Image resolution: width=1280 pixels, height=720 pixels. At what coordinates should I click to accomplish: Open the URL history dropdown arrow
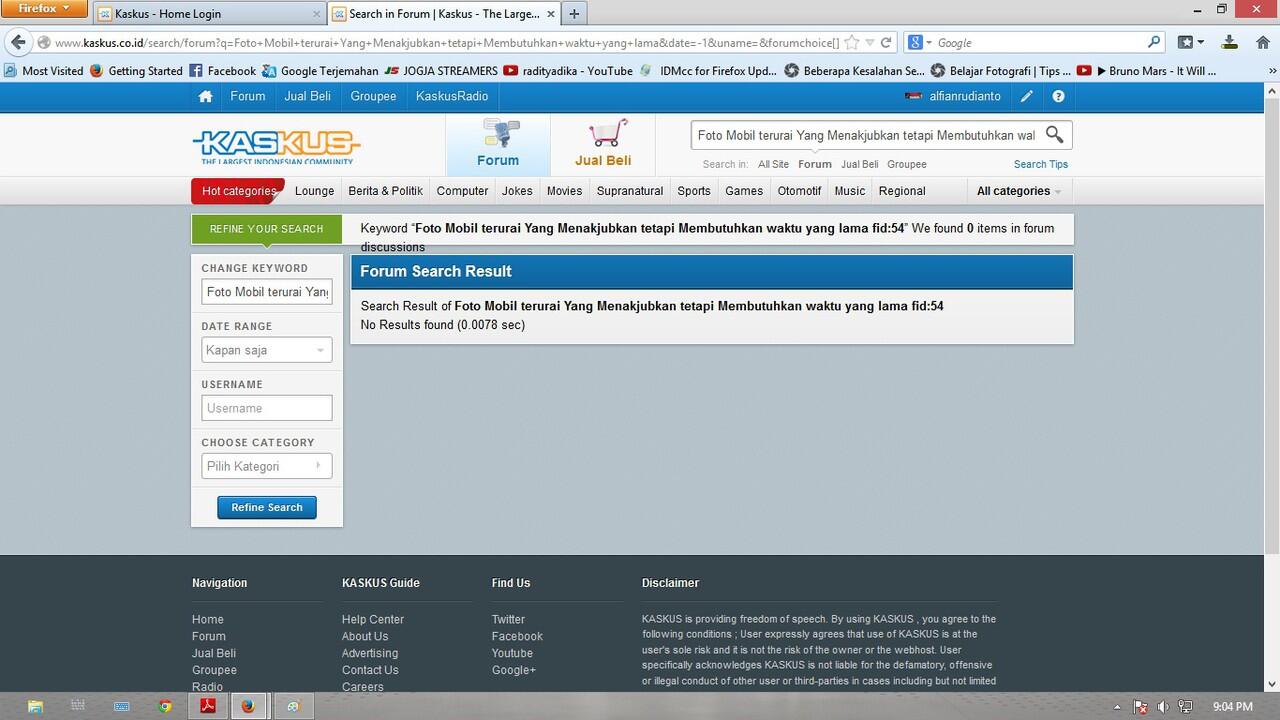[870, 43]
